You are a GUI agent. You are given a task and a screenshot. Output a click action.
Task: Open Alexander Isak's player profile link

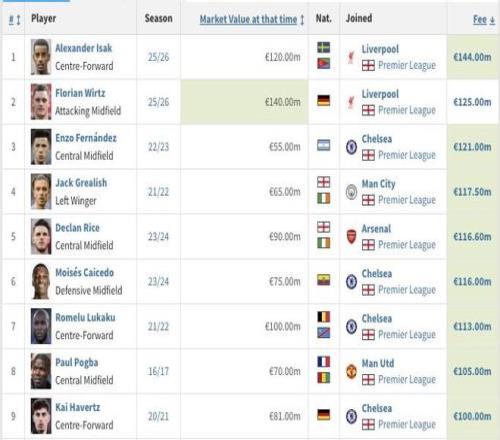(84, 48)
